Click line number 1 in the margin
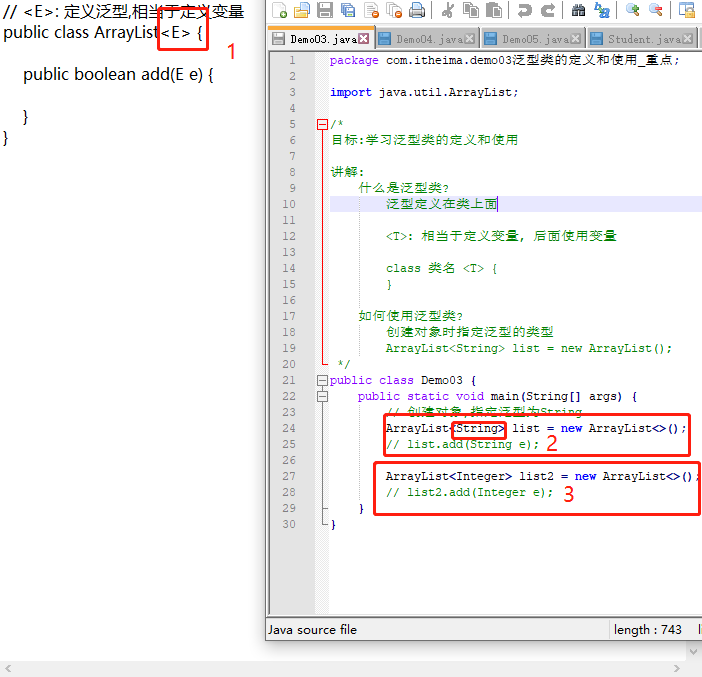The height and width of the screenshot is (677, 702). (292, 60)
